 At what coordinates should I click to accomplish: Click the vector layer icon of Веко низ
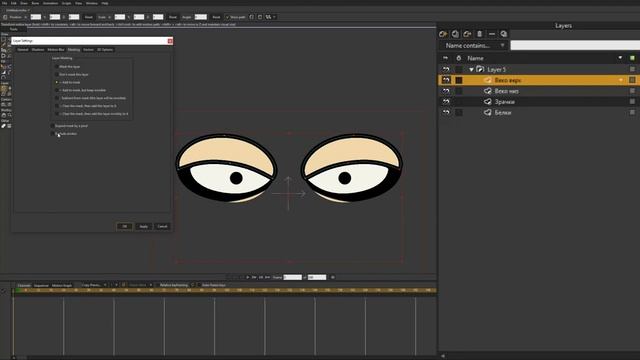coord(488,91)
